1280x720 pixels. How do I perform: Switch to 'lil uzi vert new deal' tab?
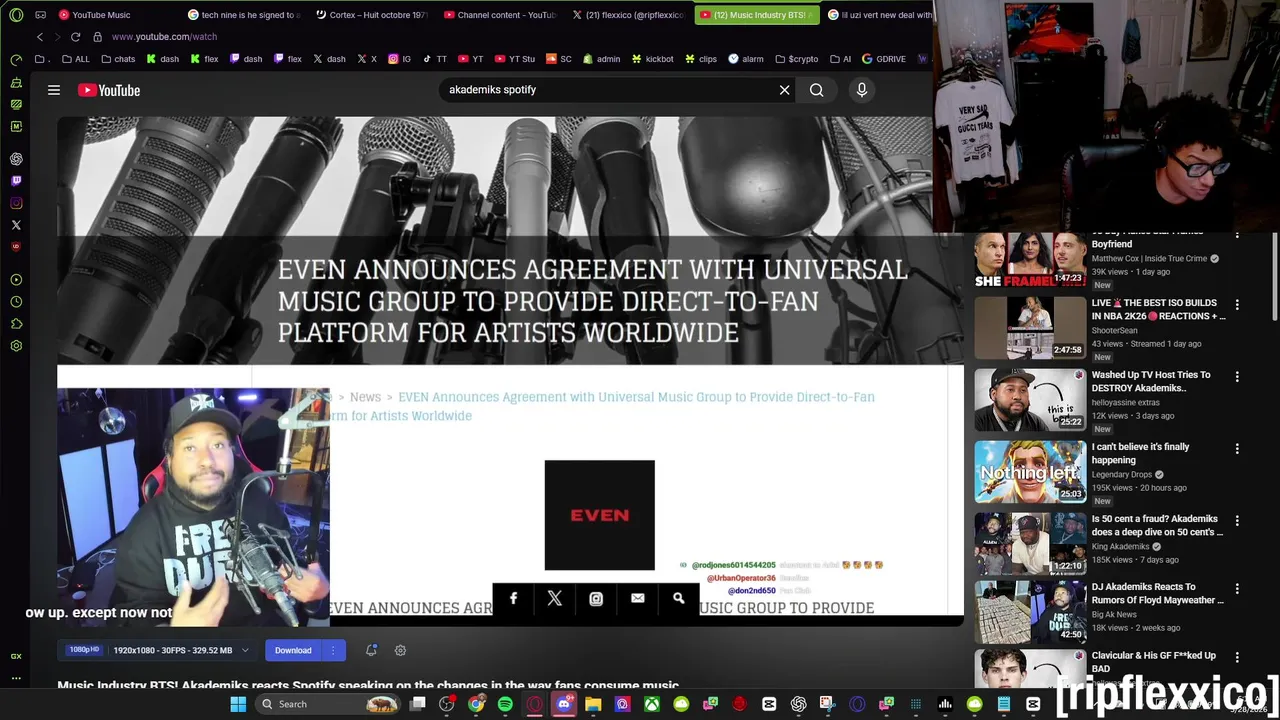point(880,15)
